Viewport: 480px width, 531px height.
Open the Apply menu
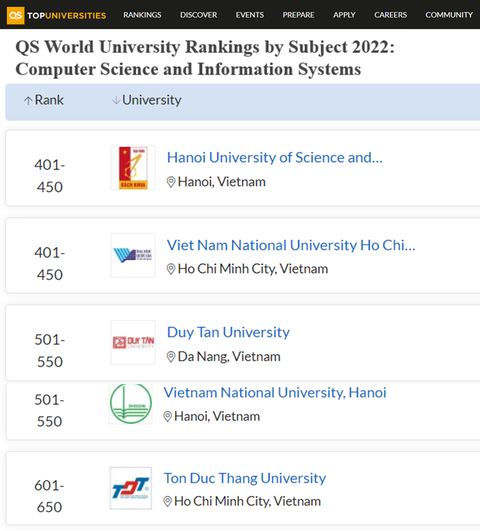click(x=344, y=15)
